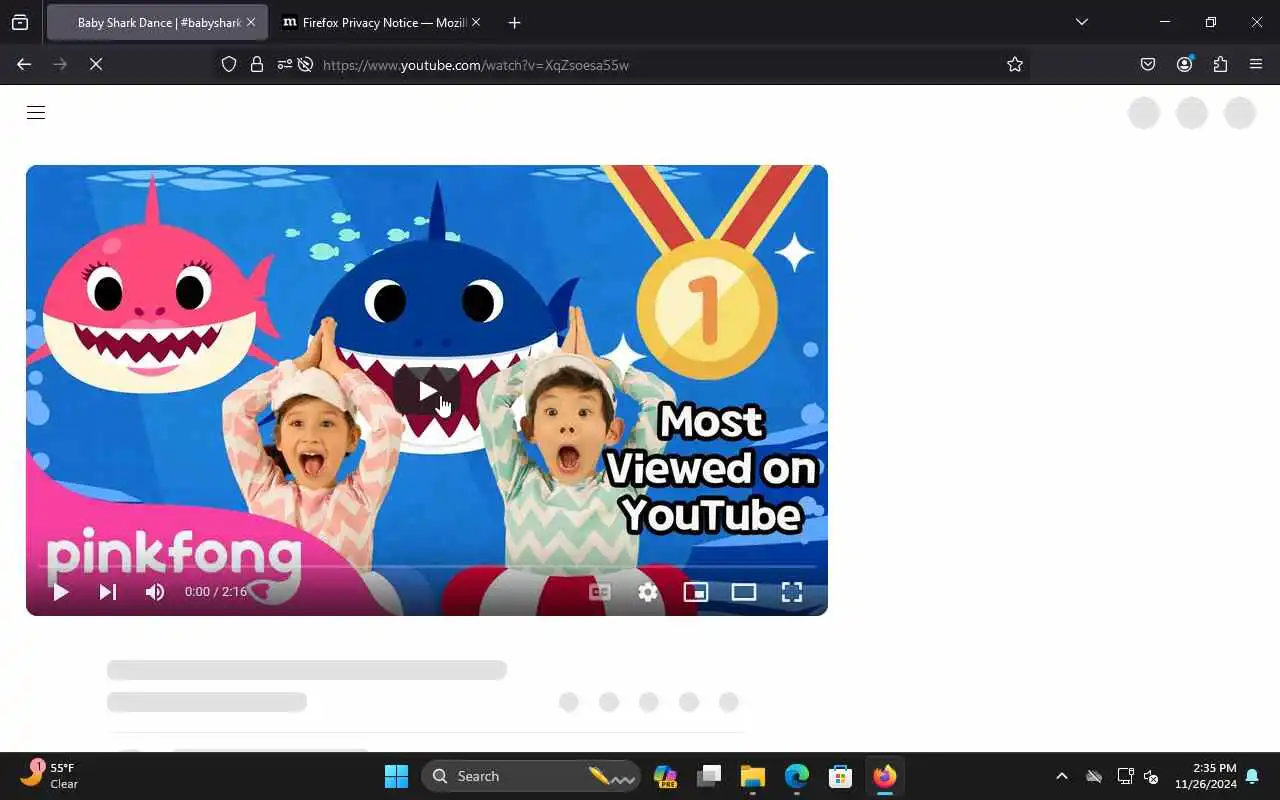1280x800 pixels.
Task: Mute the video volume speaker icon
Action: pos(155,592)
